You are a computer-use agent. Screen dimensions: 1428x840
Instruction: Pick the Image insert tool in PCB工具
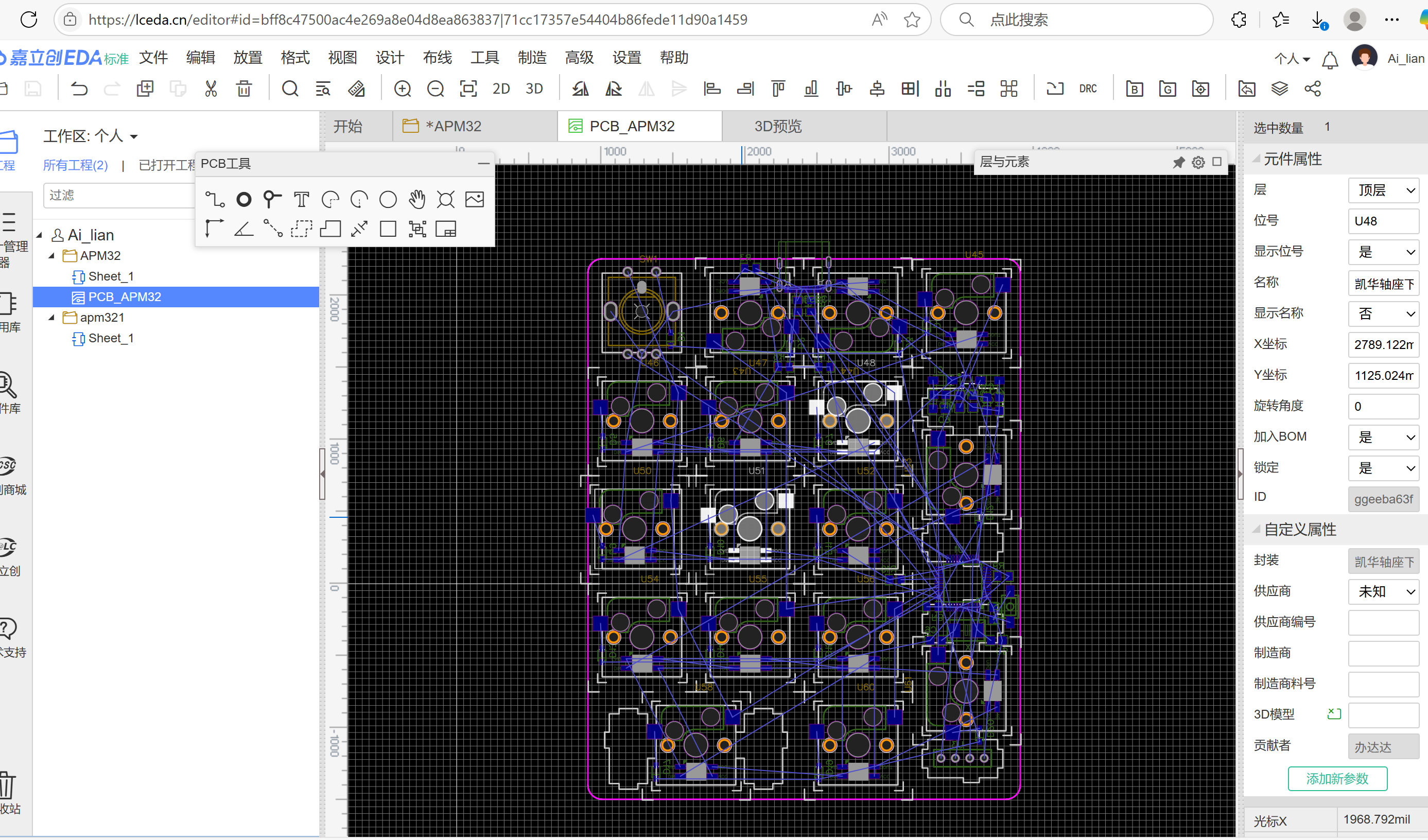(474, 199)
